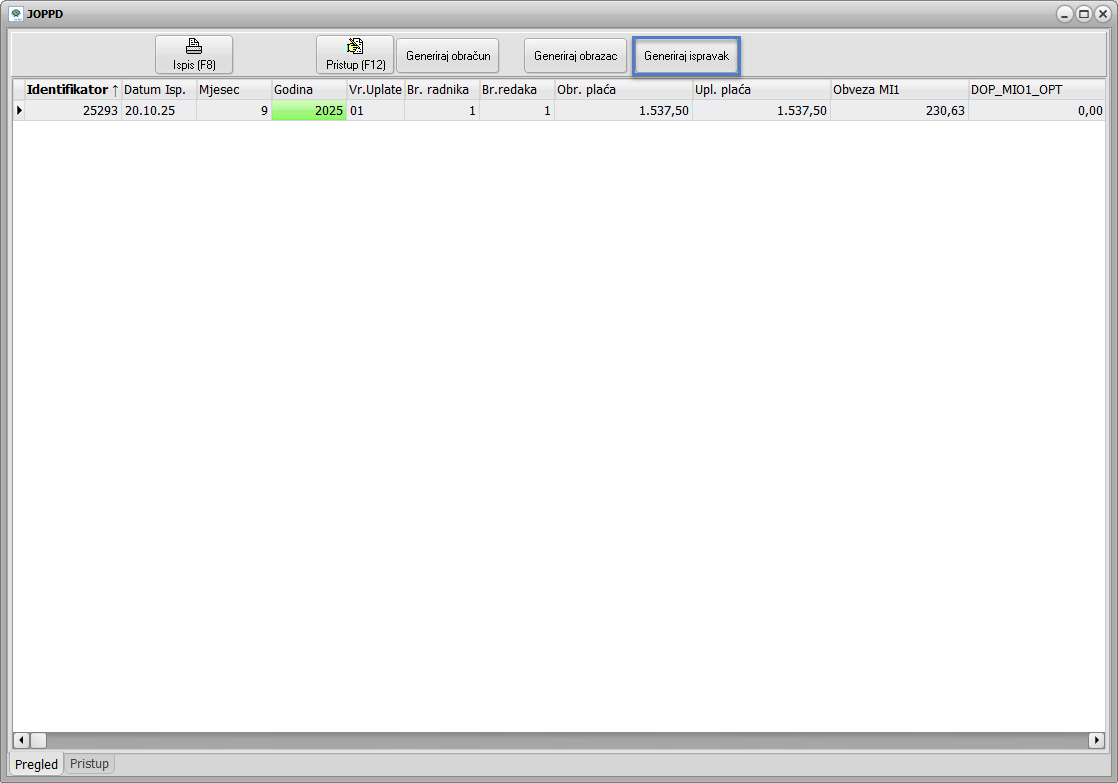This screenshot has height=783, width=1118.
Task: Select the green Godina cell 2025
Action: pyautogui.click(x=308, y=111)
